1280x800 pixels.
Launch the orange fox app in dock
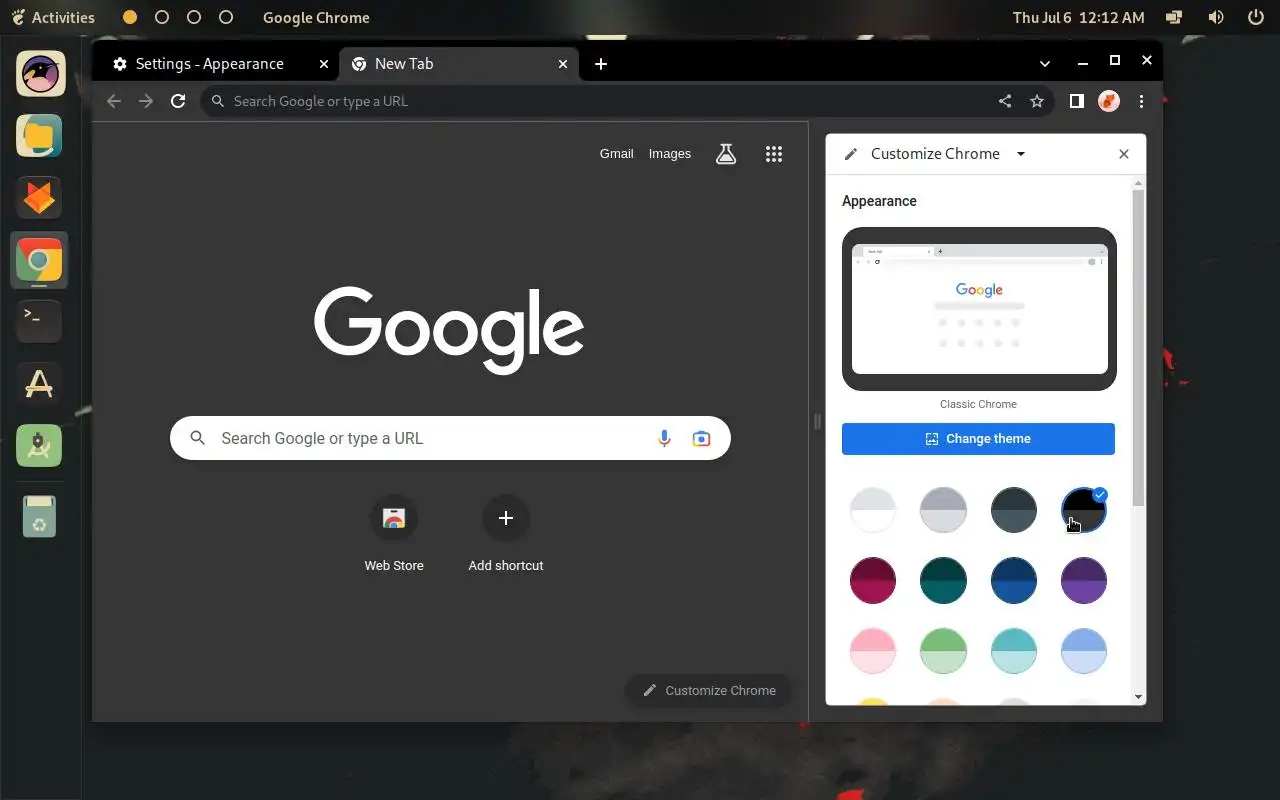pyautogui.click(x=39, y=198)
